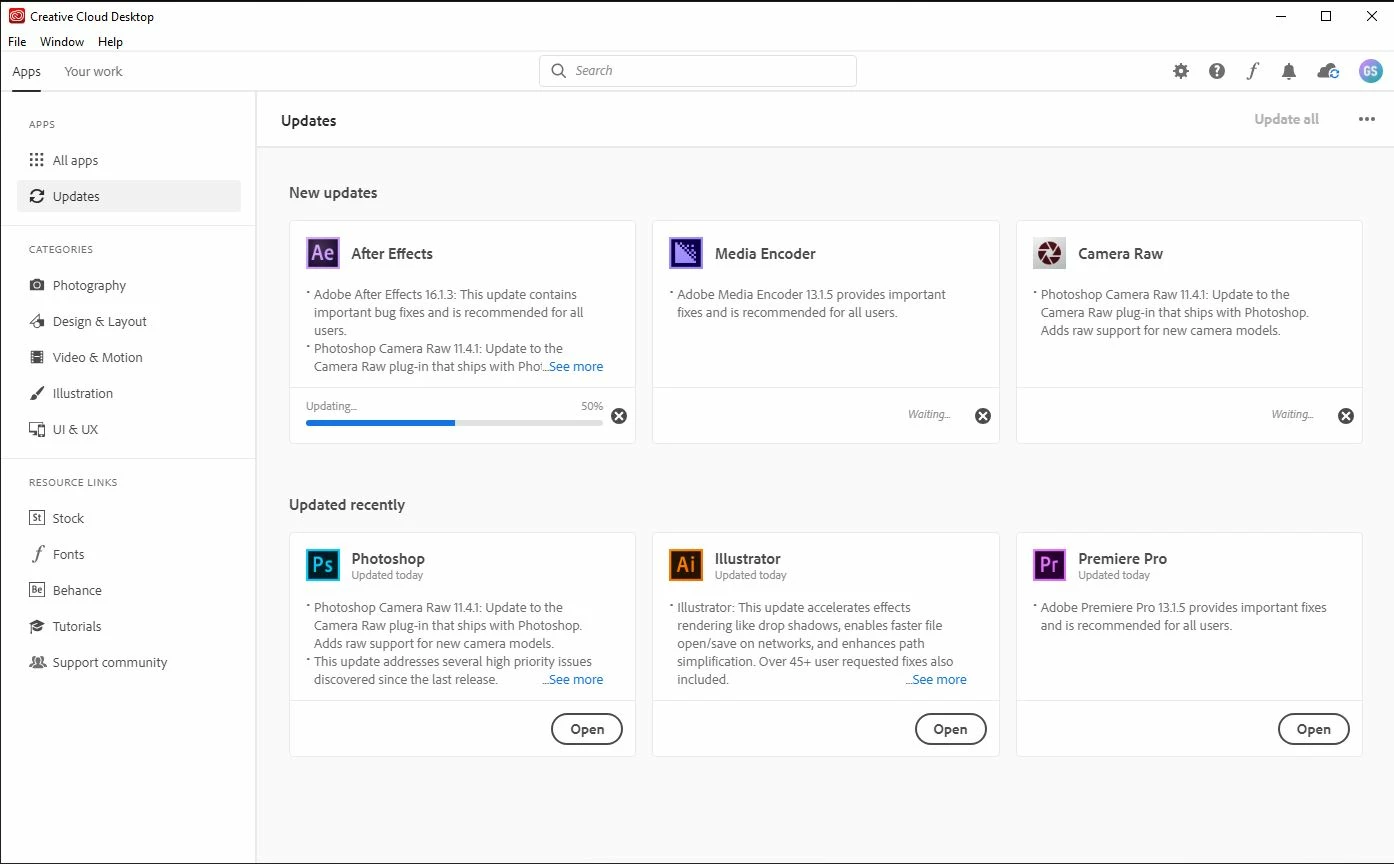The image size is (1394, 864).
Task: Click into the Search field
Action: click(x=698, y=71)
